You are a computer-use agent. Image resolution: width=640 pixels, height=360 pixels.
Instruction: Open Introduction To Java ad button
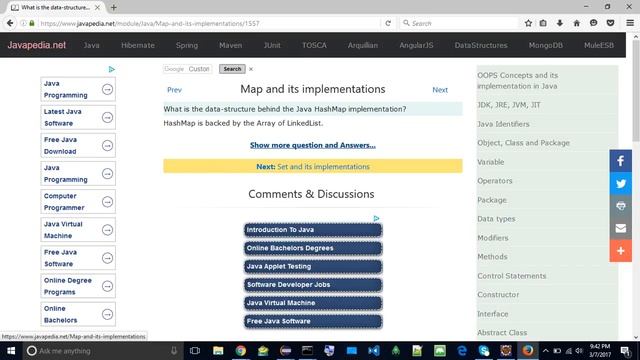pos(313,230)
